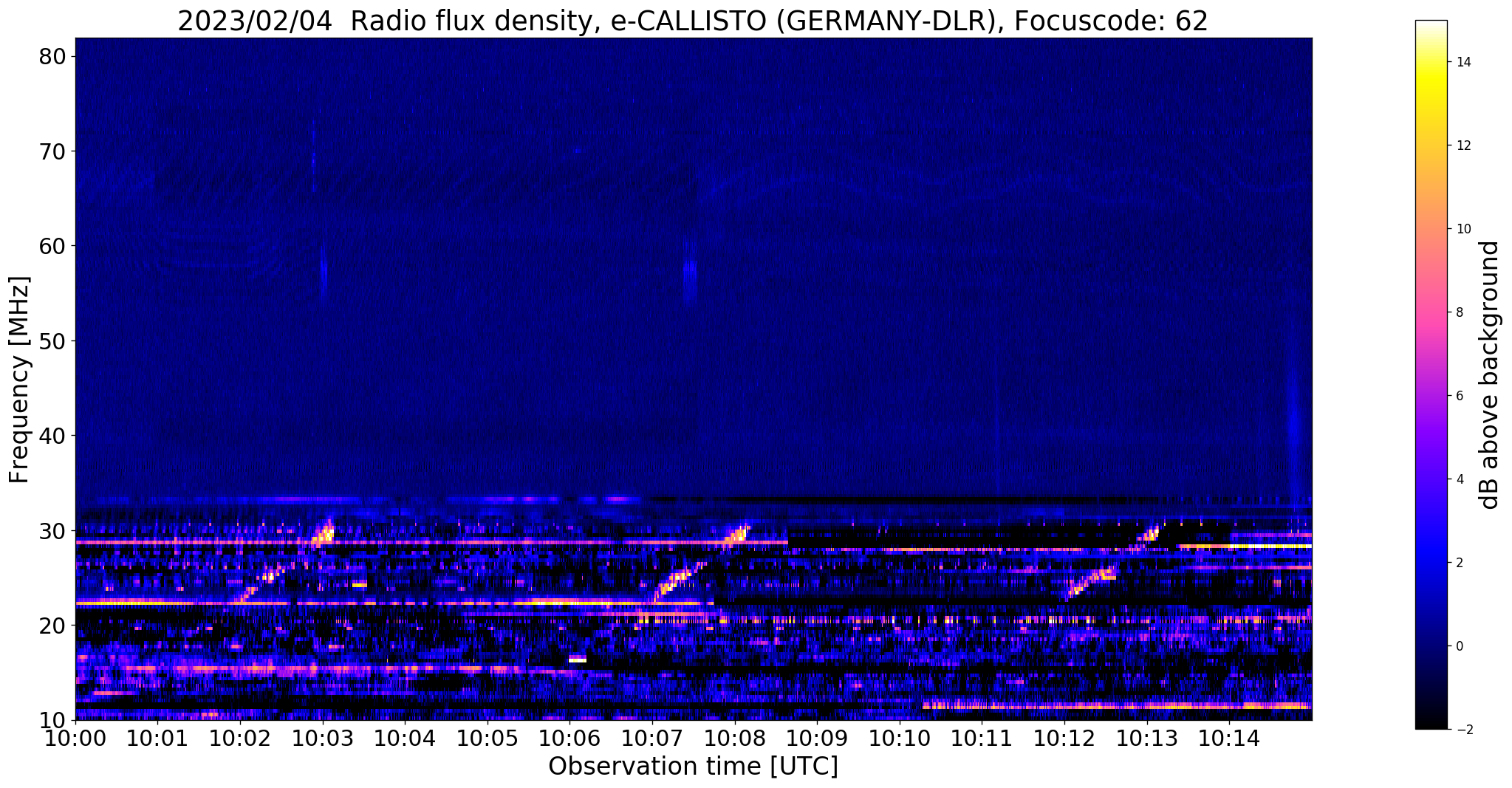Click the 80 MHz frequency tick label

[52, 56]
